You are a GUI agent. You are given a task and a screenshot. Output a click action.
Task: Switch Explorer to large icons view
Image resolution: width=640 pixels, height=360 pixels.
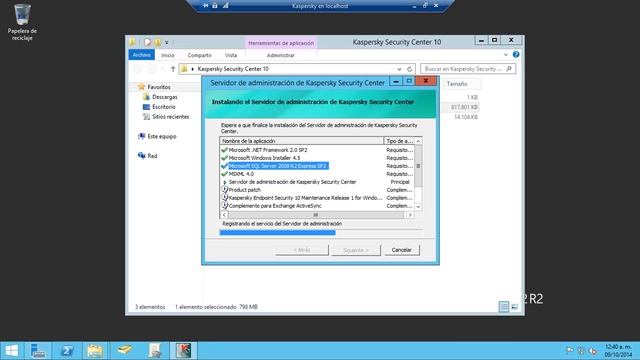click(515, 307)
